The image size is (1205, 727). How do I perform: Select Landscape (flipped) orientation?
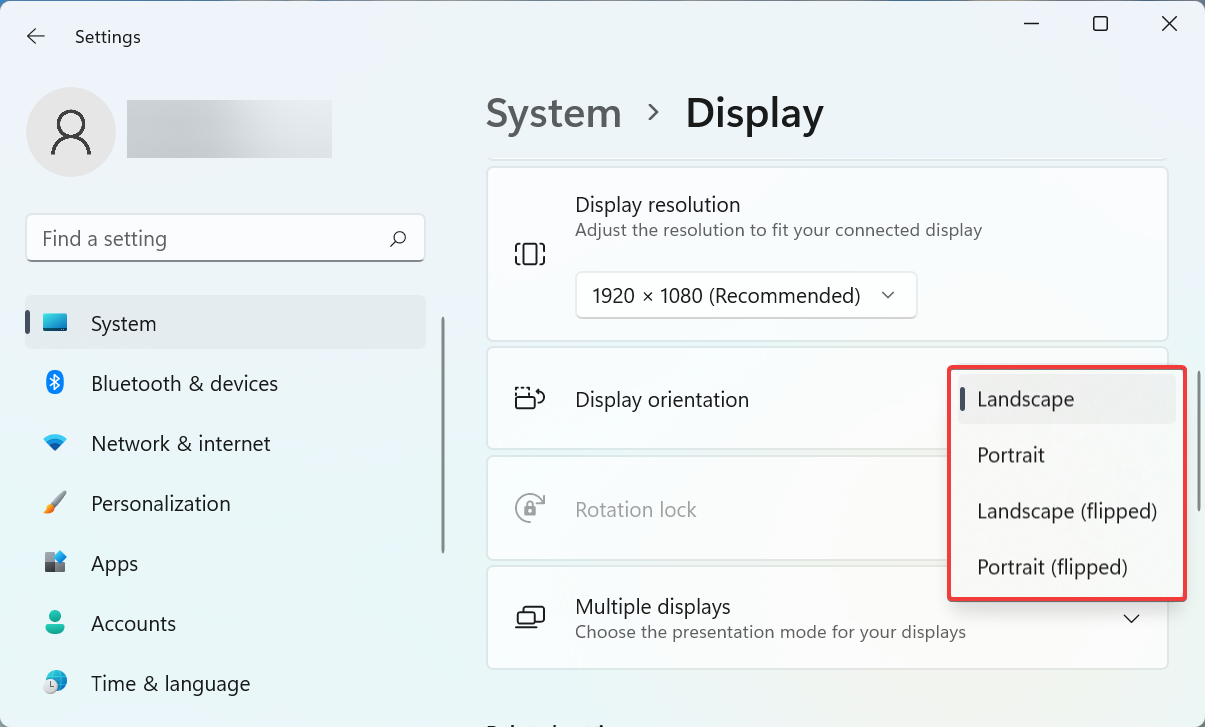tap(1066, 511)
